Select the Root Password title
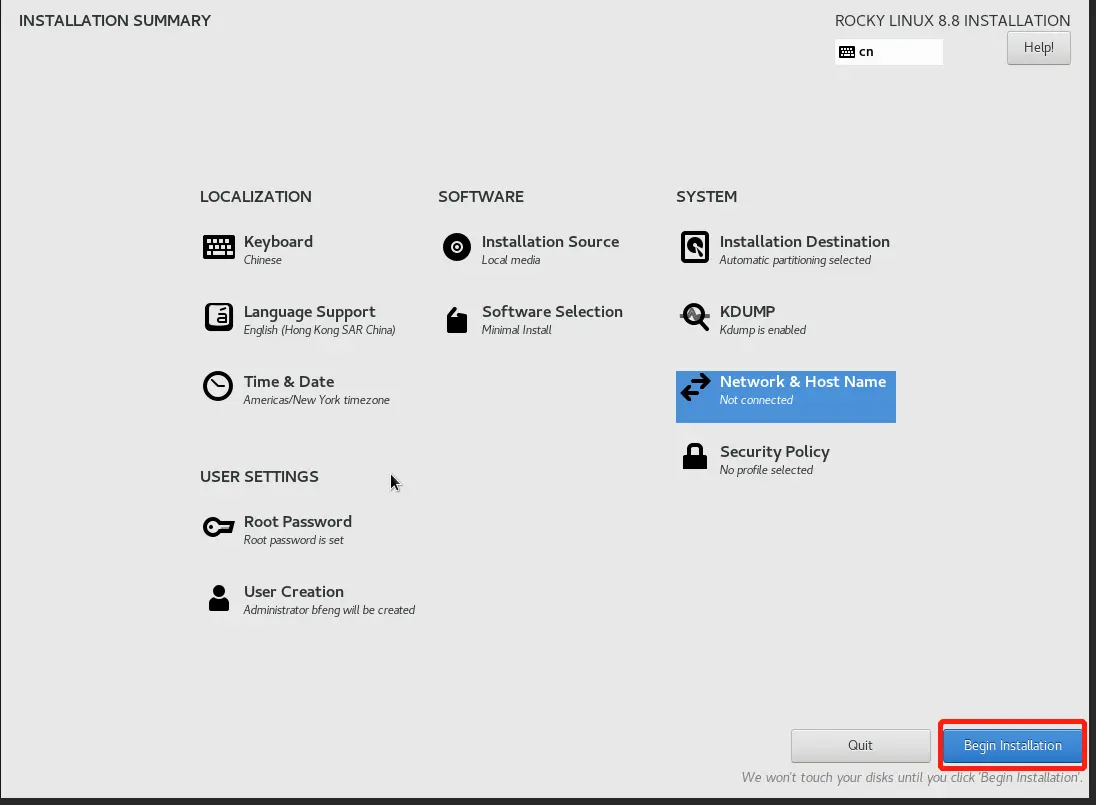This screenshot has width=1096, height=805. click(298, 522)
